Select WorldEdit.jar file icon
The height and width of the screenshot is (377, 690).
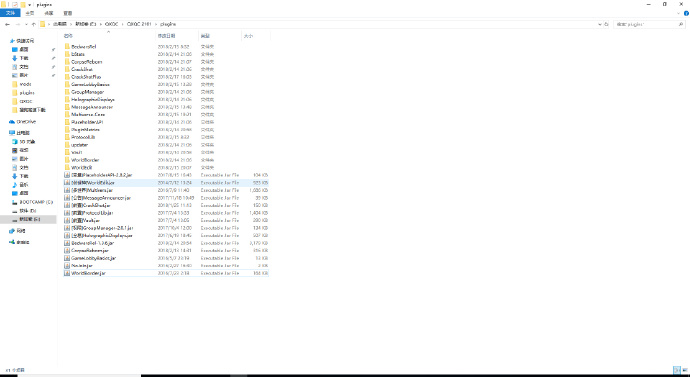click(x=67, y=183)
